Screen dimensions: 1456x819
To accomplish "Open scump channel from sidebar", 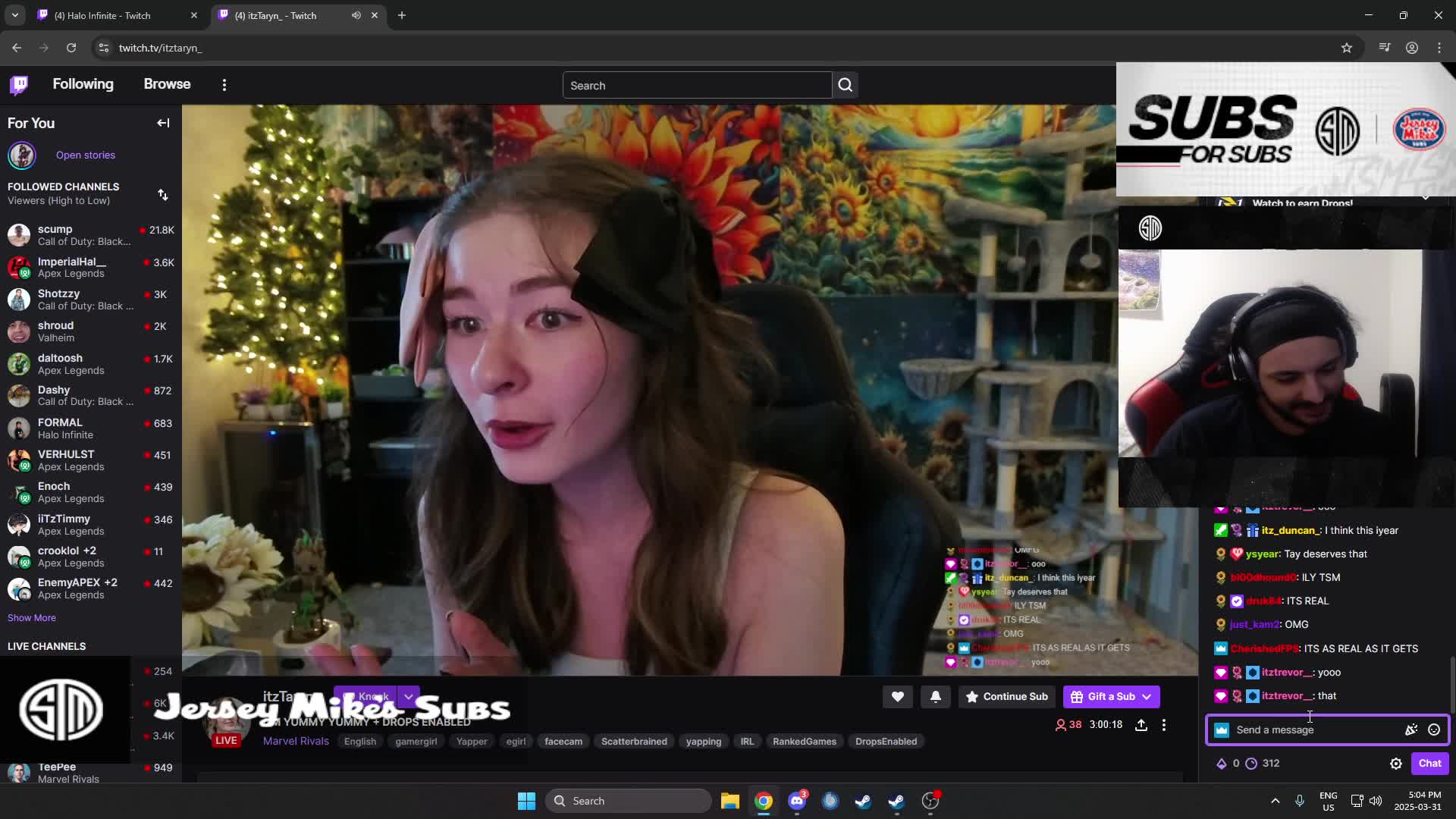I will tap(91, 235).
